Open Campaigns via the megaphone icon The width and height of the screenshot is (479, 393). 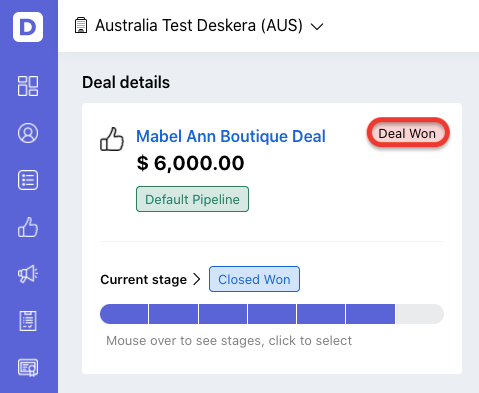click(x=28, y=274)
